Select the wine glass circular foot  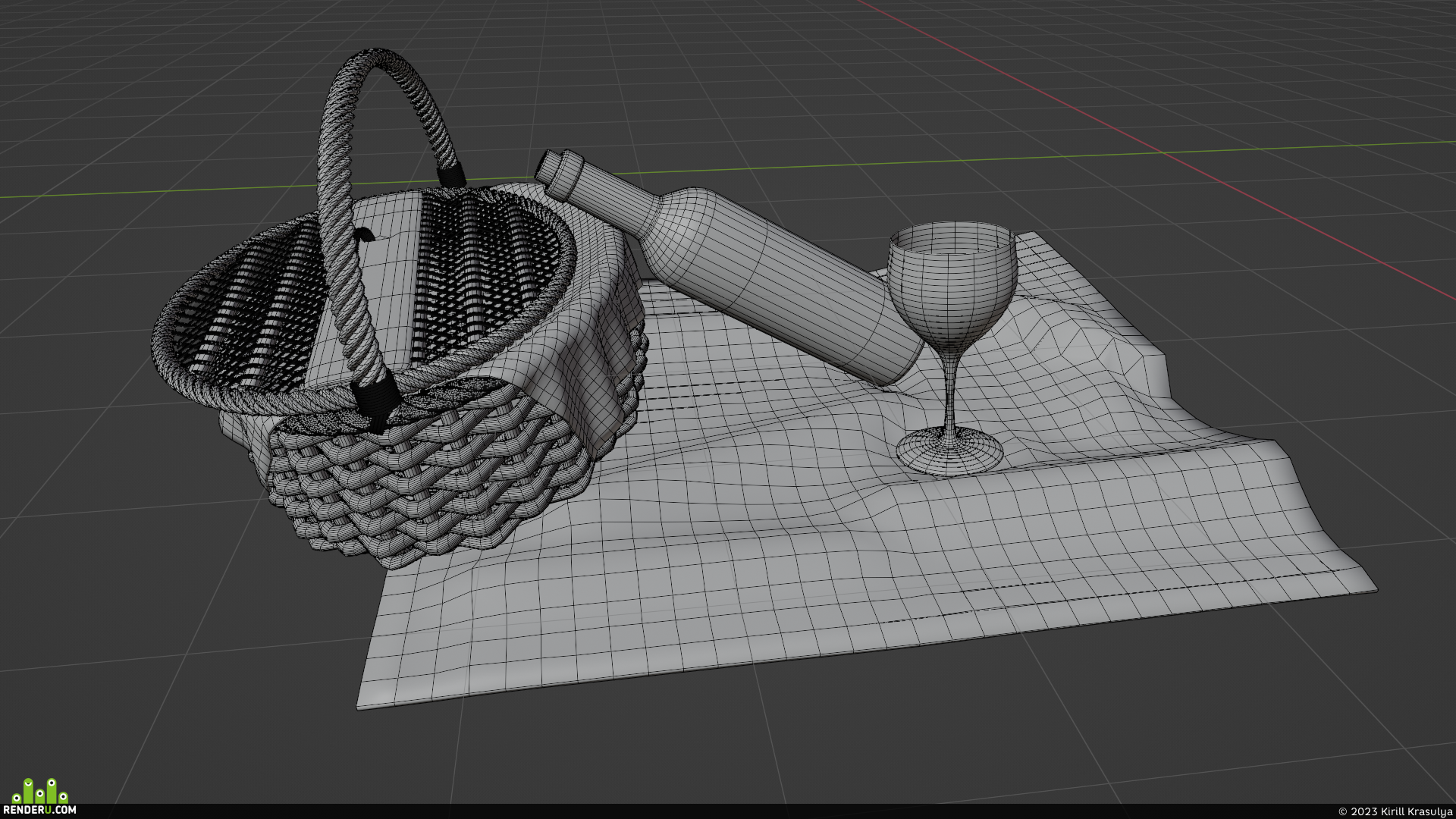tap(949, 452)
